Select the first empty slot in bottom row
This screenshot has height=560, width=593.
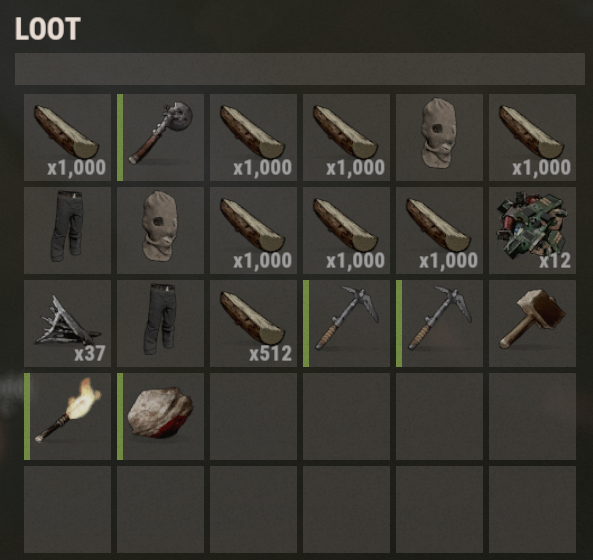67,509
